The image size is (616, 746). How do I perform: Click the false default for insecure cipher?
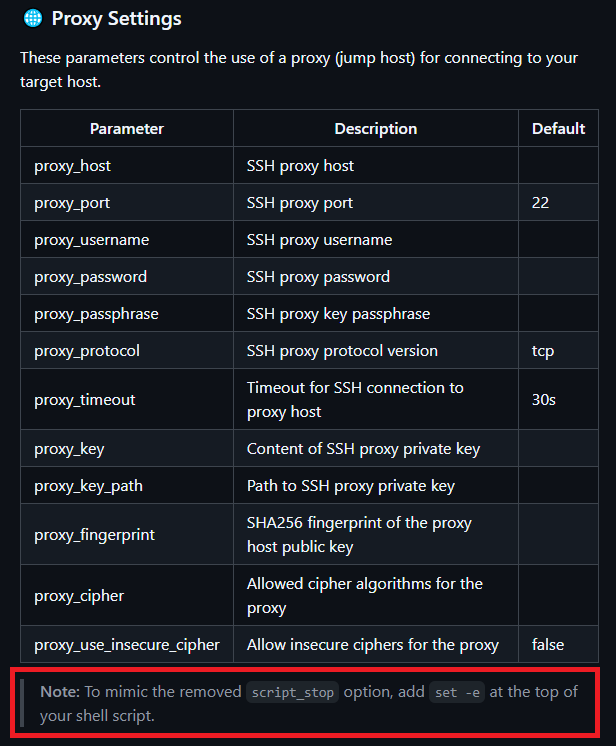[548, 645]
